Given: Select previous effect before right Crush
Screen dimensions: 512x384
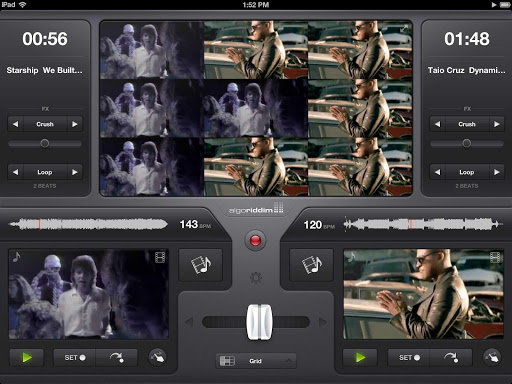Looking at the screenshot, I should tap(437, 124).
